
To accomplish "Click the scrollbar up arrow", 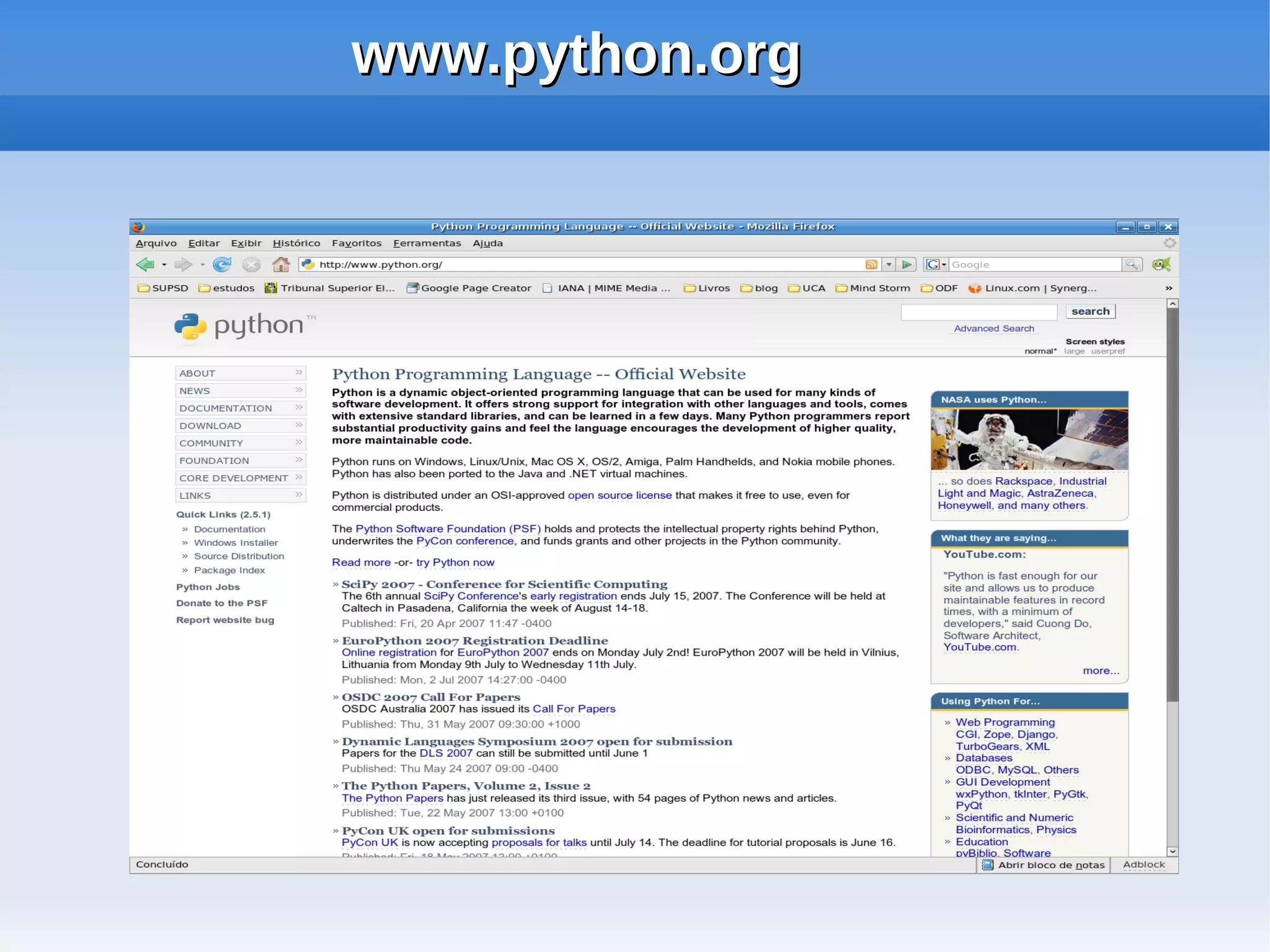I will (x=1172, y=304).
